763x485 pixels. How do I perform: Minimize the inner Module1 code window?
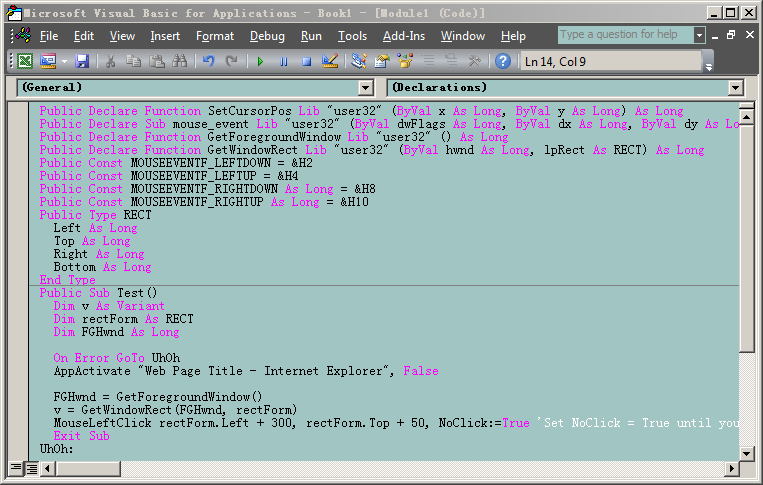tap(714, 35)
